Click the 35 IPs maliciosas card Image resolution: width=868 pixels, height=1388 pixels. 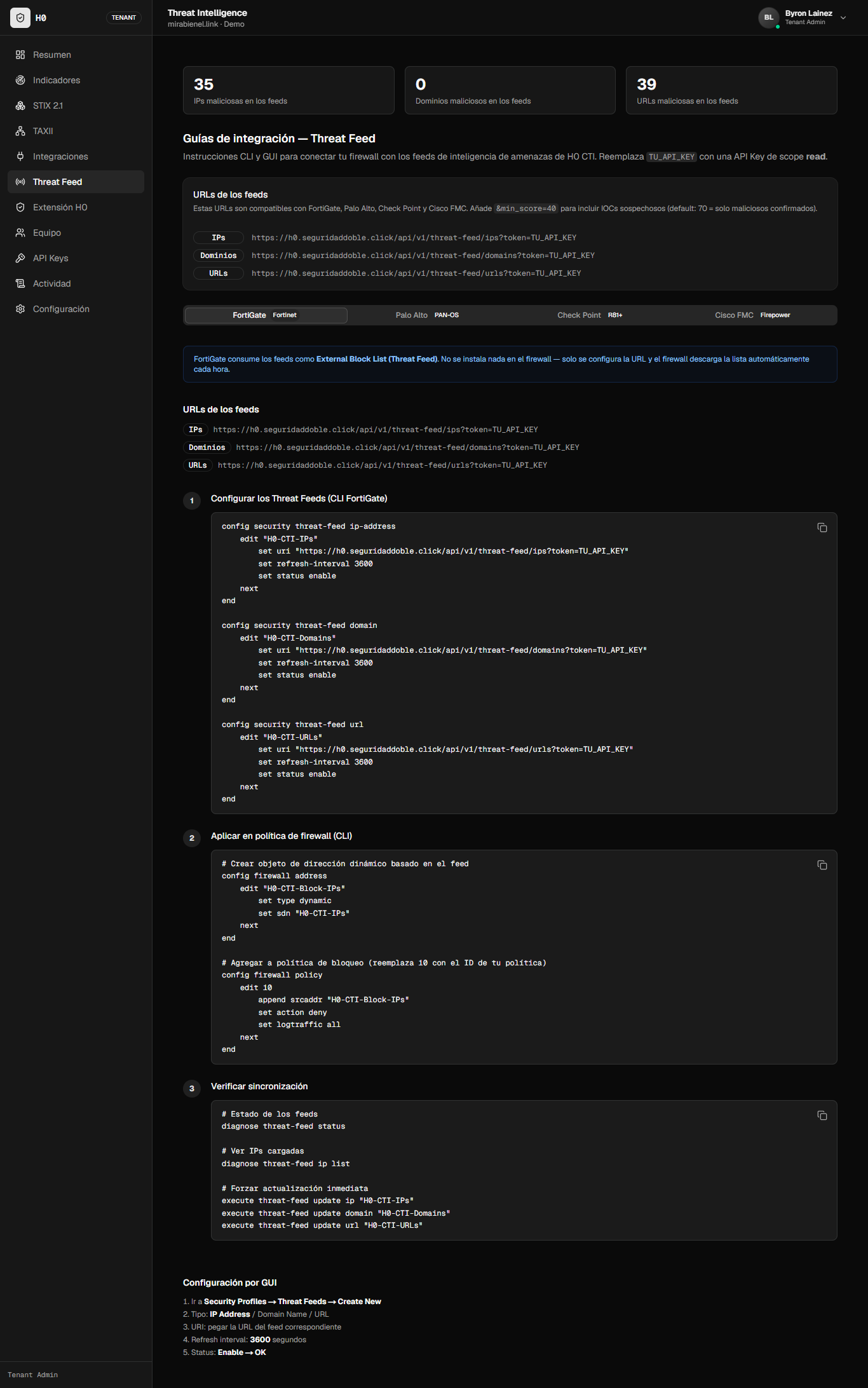tap(288, 90)
